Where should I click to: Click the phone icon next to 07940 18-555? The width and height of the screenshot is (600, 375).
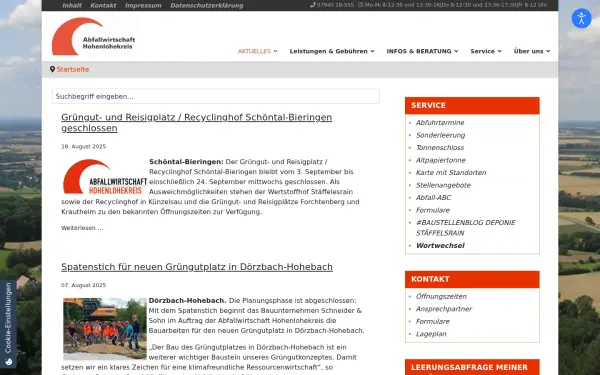313,5
